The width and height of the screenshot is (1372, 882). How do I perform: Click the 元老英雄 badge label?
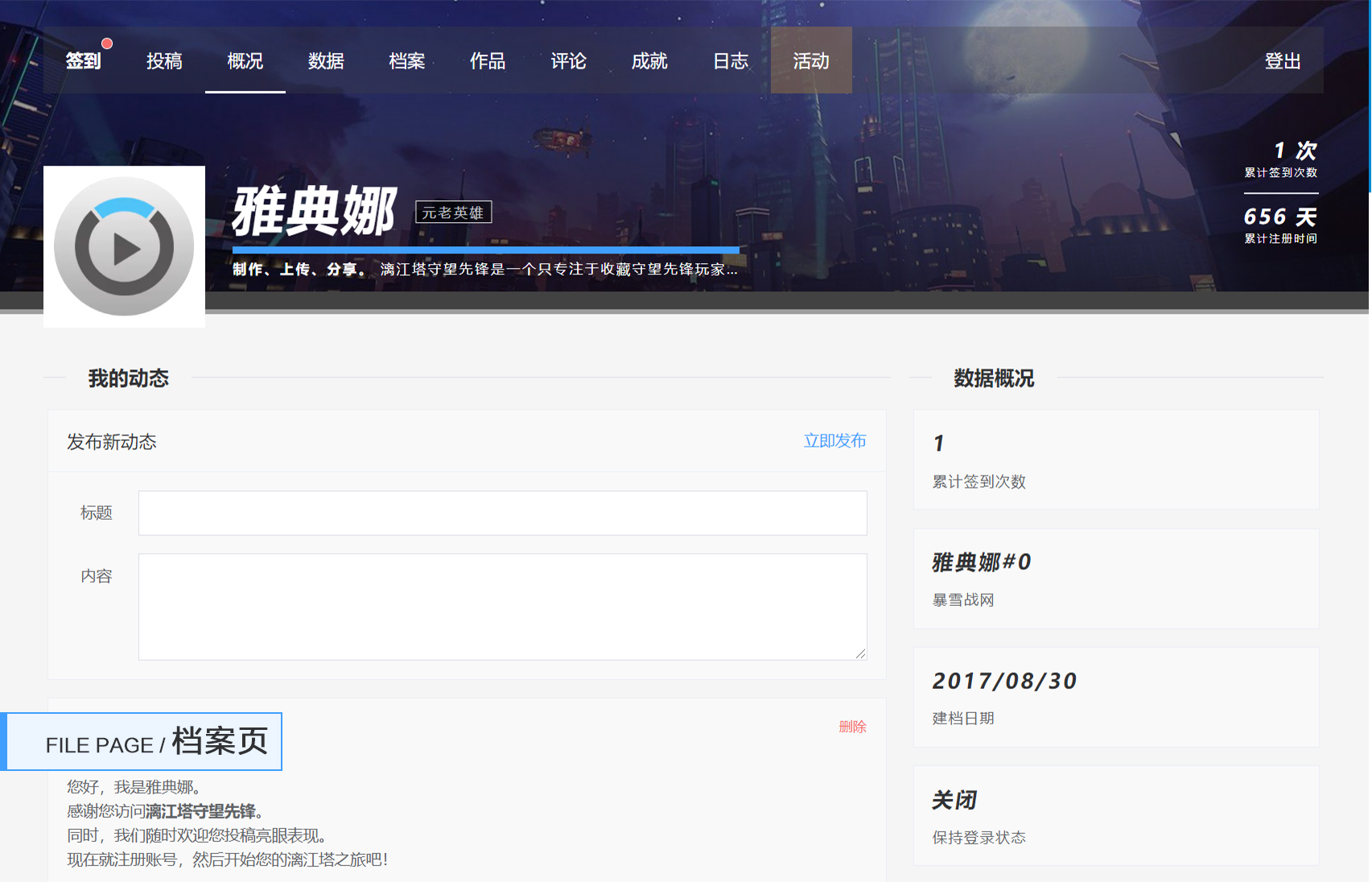pyautogui.click(x=453, y=212)
